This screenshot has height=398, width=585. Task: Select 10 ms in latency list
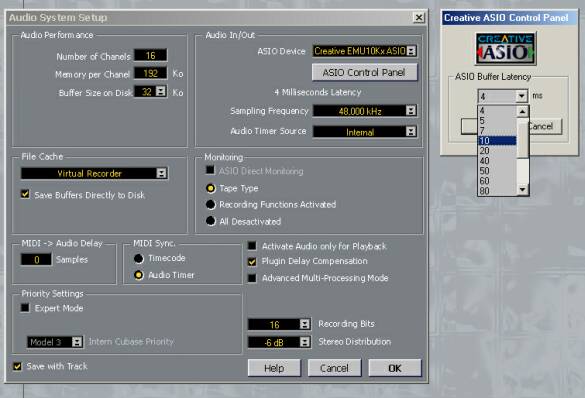pos(497,141)
